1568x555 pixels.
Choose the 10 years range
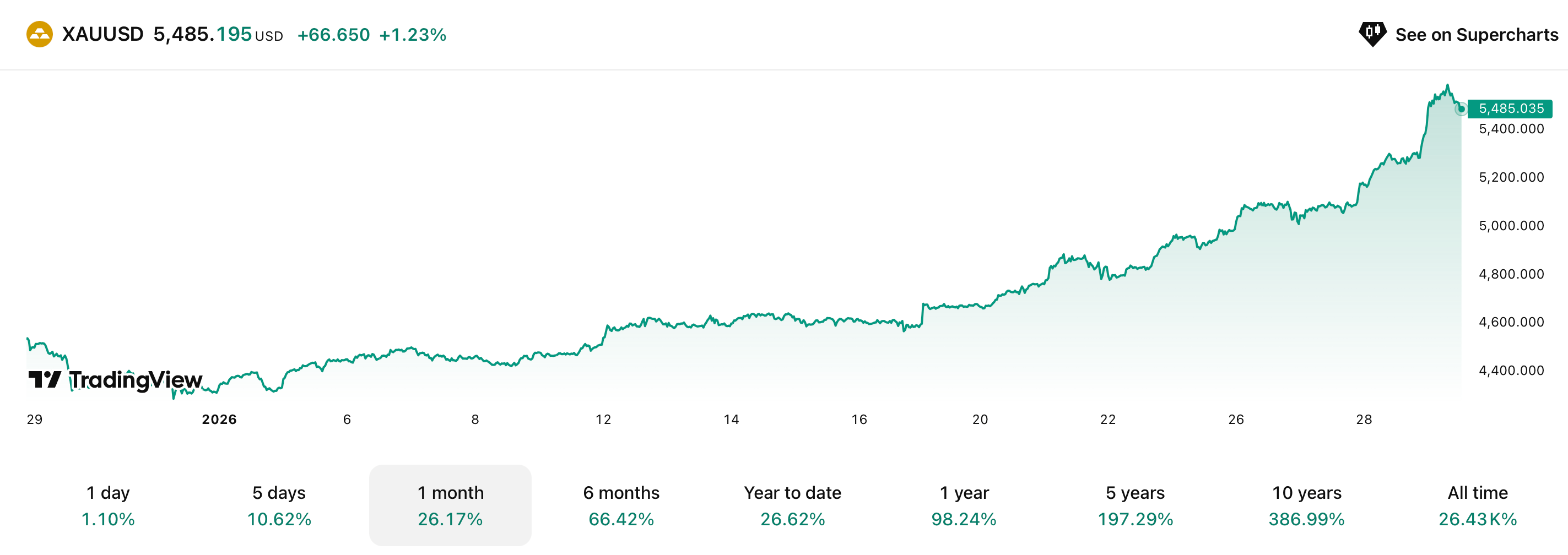click(x=1306, y=505)
